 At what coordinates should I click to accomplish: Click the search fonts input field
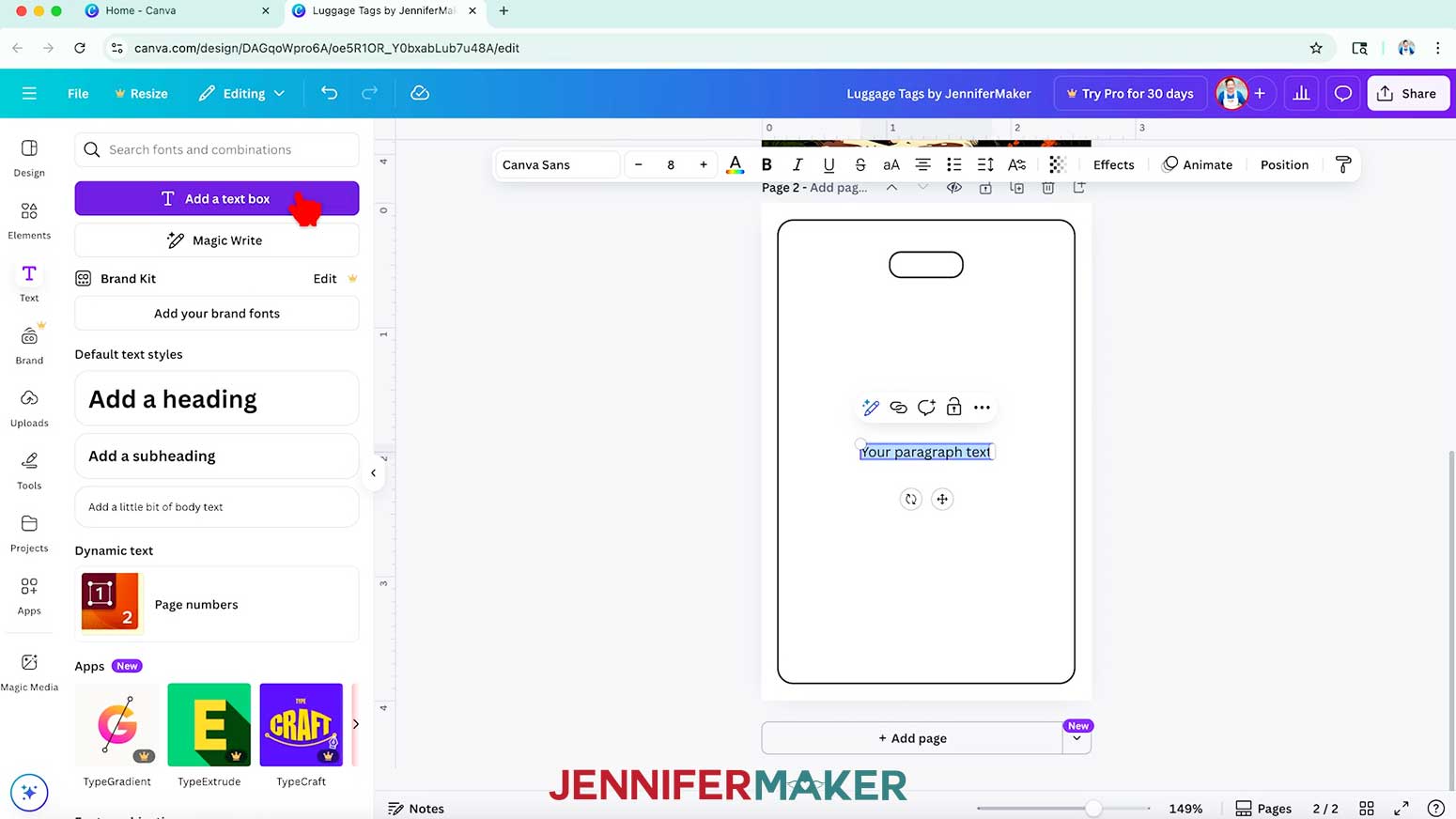pyautogui.click(x=217, y=149)
